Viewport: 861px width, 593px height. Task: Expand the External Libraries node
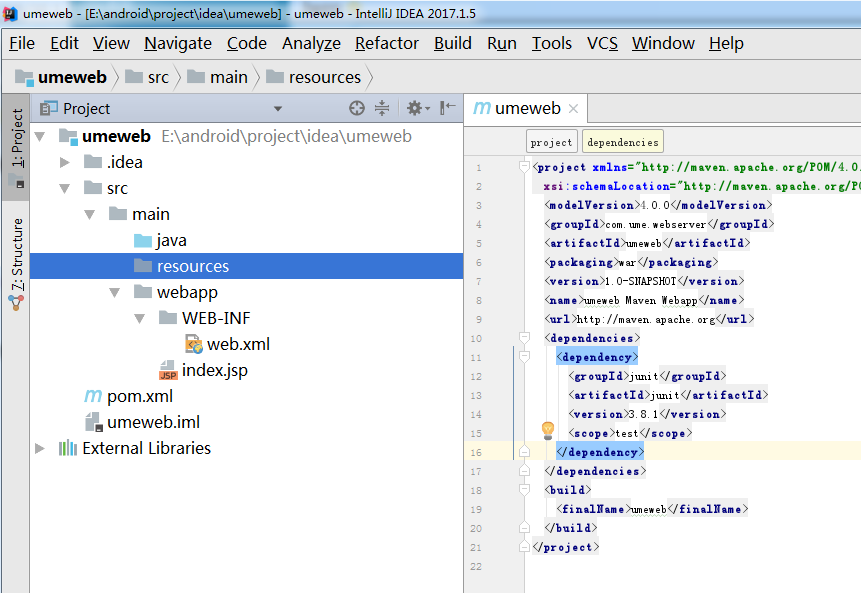point(40,448)
